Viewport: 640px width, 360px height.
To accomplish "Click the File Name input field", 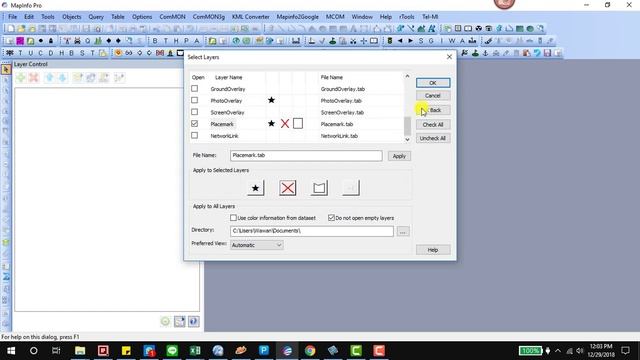I will (306, 156).
